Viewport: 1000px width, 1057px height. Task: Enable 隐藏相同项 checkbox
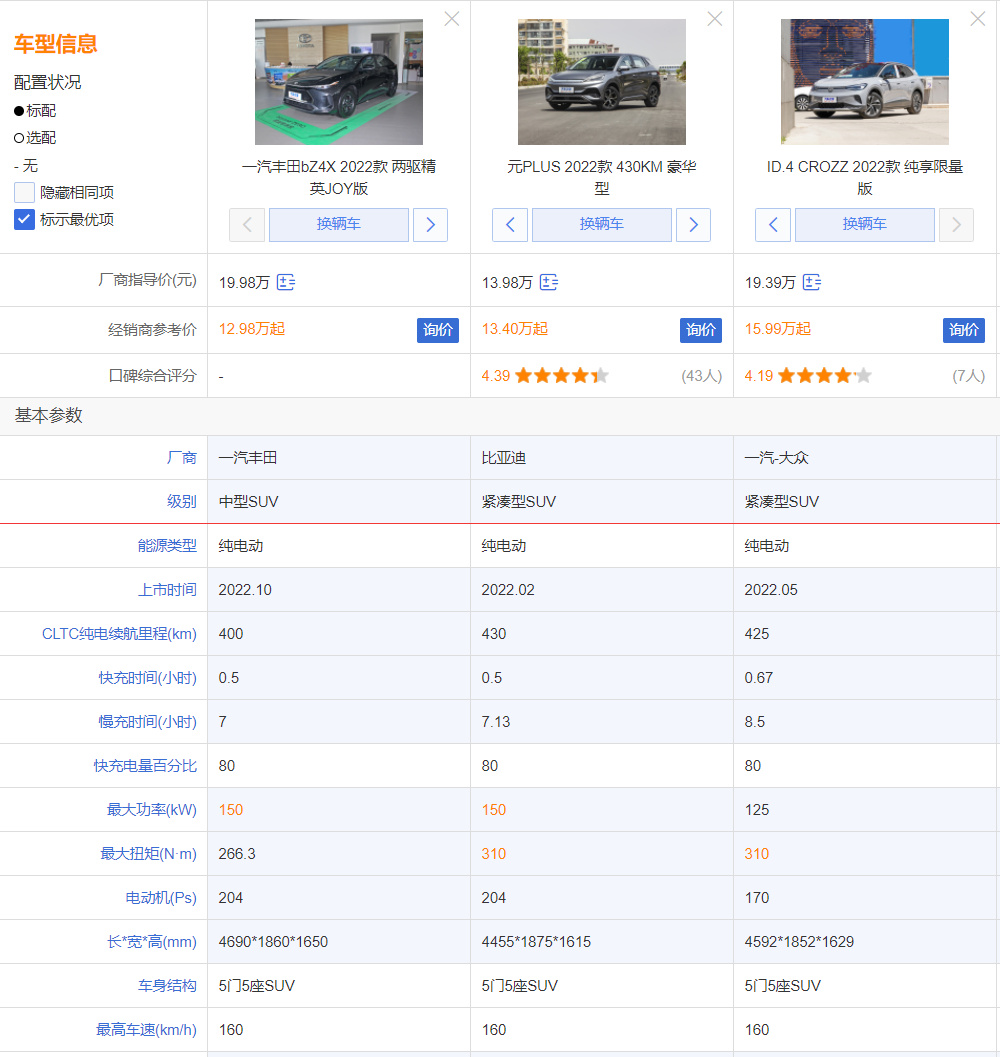click(24, 192)
